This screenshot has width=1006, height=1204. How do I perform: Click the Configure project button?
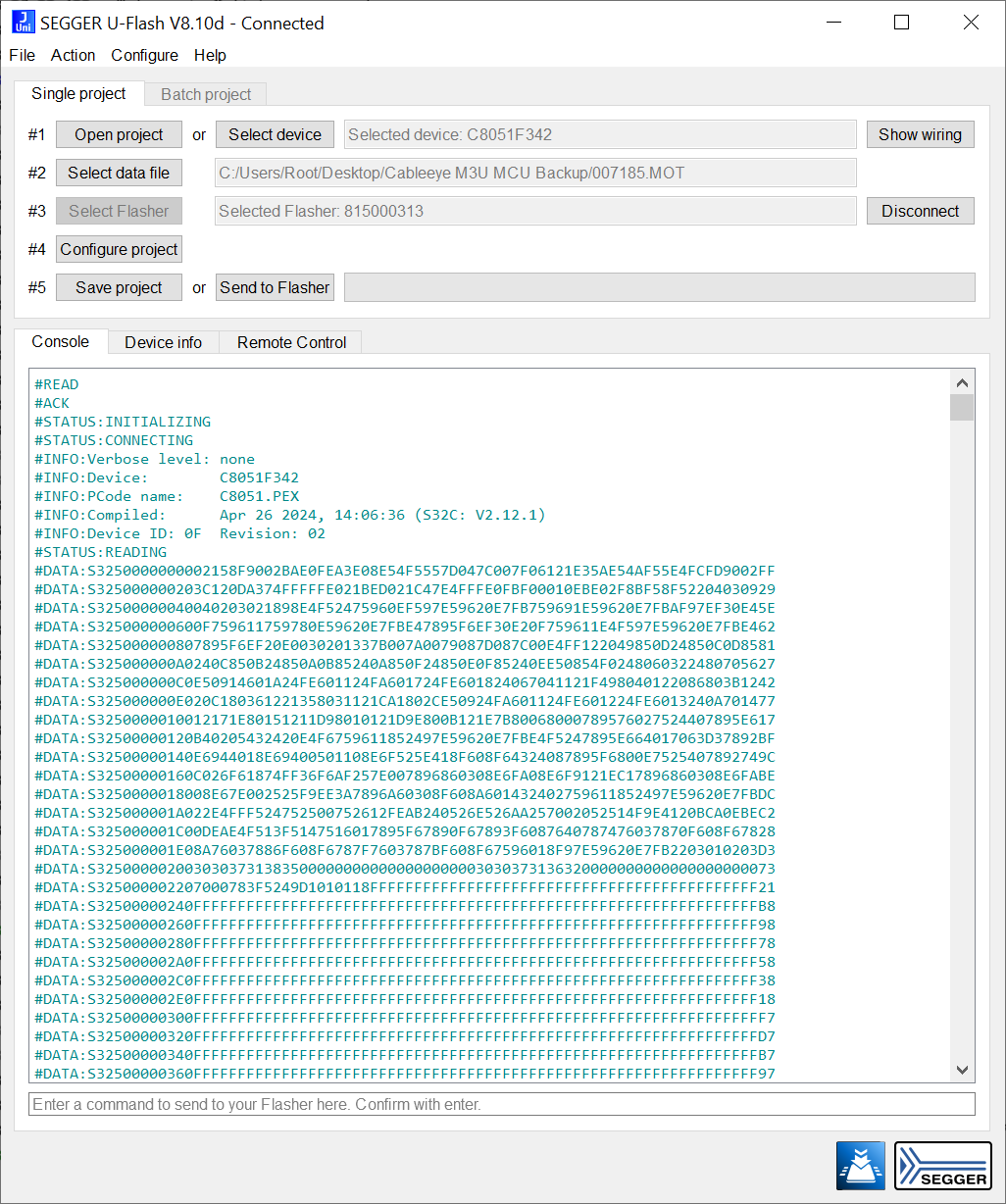(119, 249)
